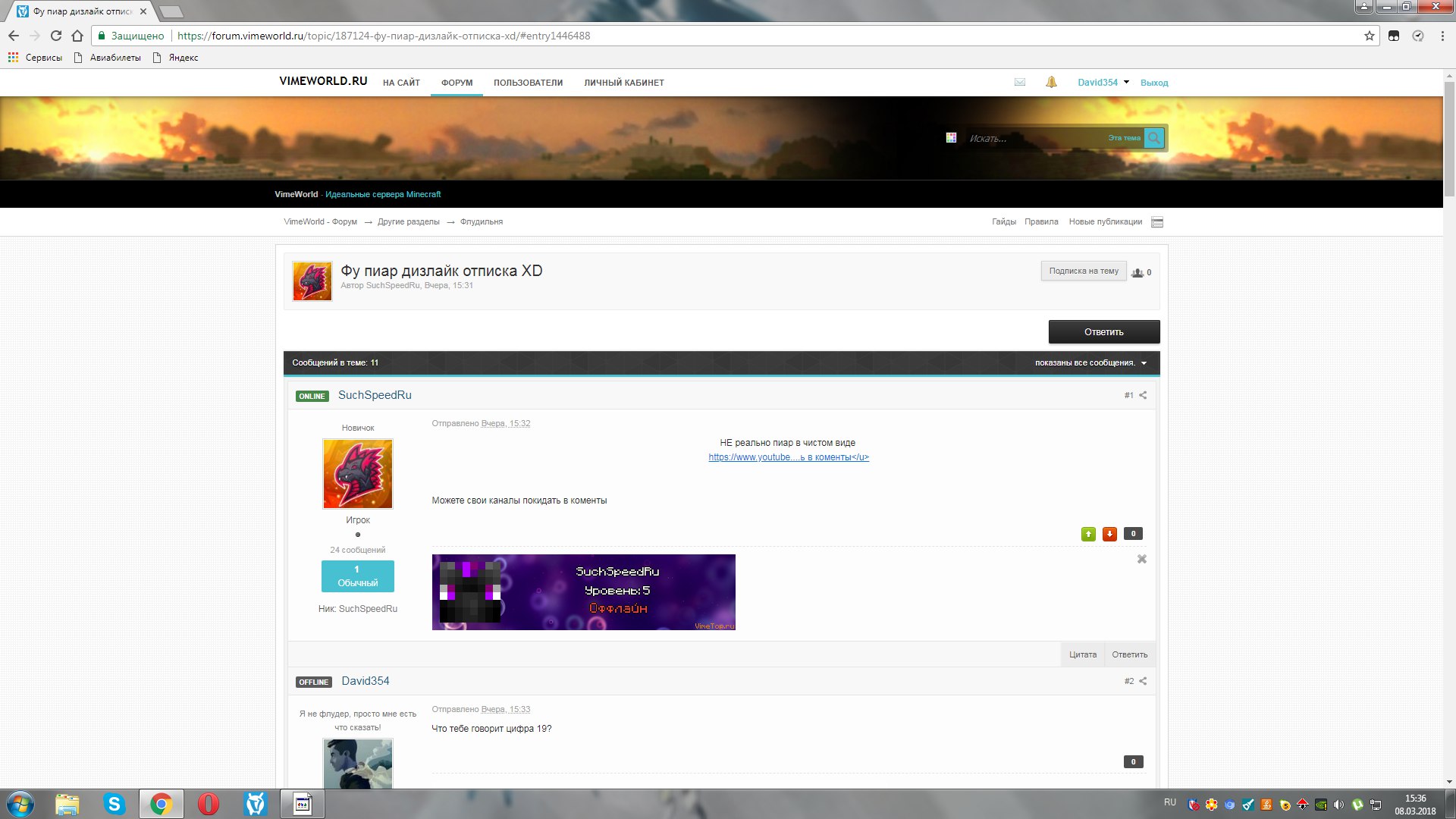
Task: Click the Искать search input field
Action: (x=1035, y=138)
